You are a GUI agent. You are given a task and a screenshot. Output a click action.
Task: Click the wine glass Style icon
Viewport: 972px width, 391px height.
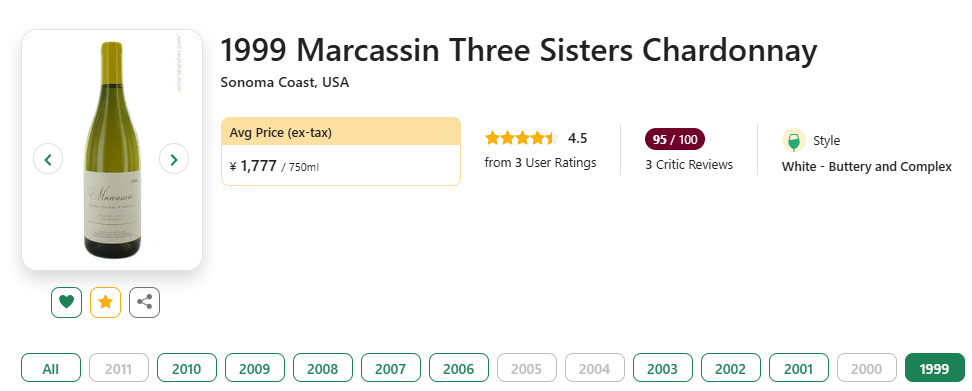click(793, 141)
